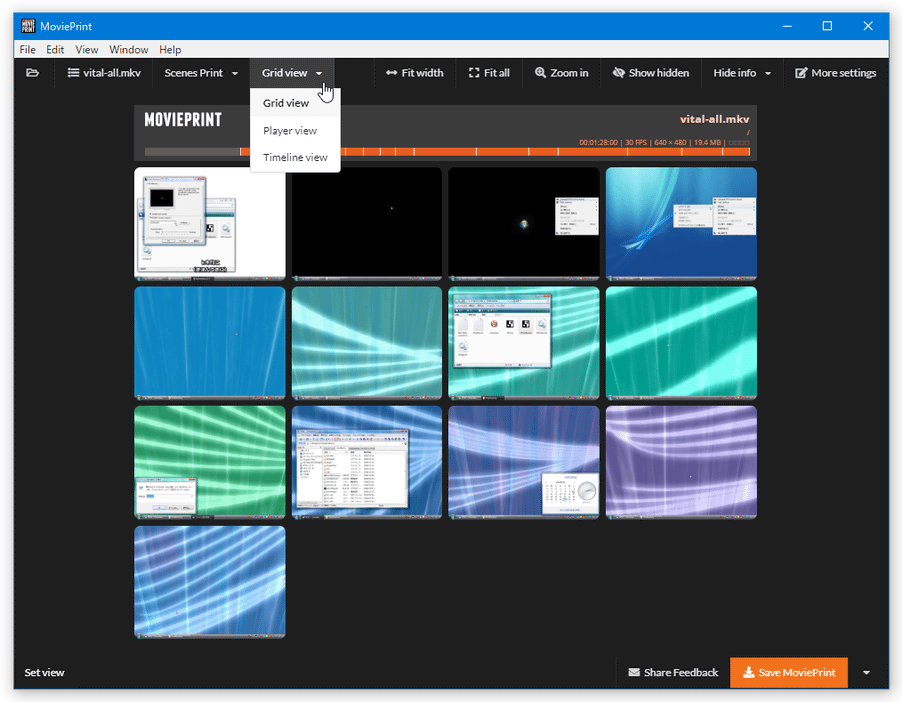Viewport: 902px width, 702px height.
Task: Click the open folder icon in the toolbar
Action: 33,73
